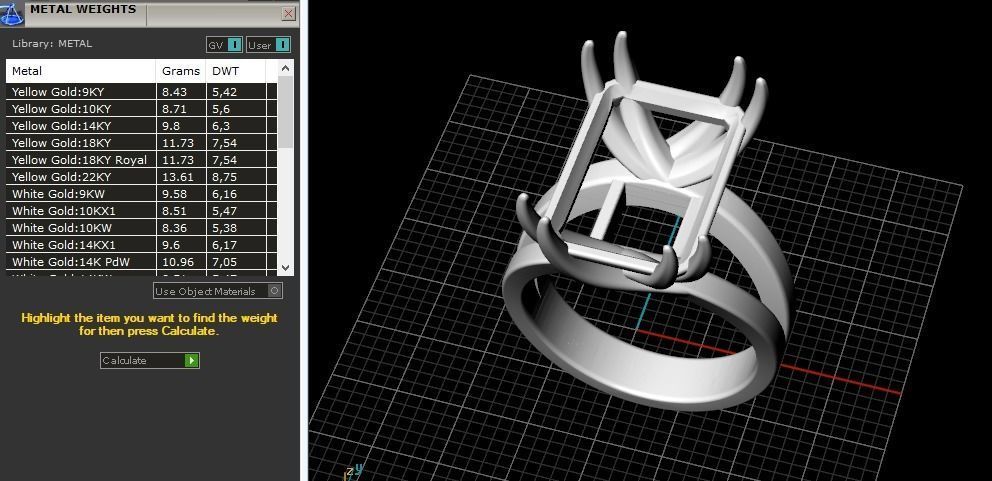Viewport: 992px width, 481px height.
Task: Click the Metal Weights scale icon
Action: [x=11, y=13]
